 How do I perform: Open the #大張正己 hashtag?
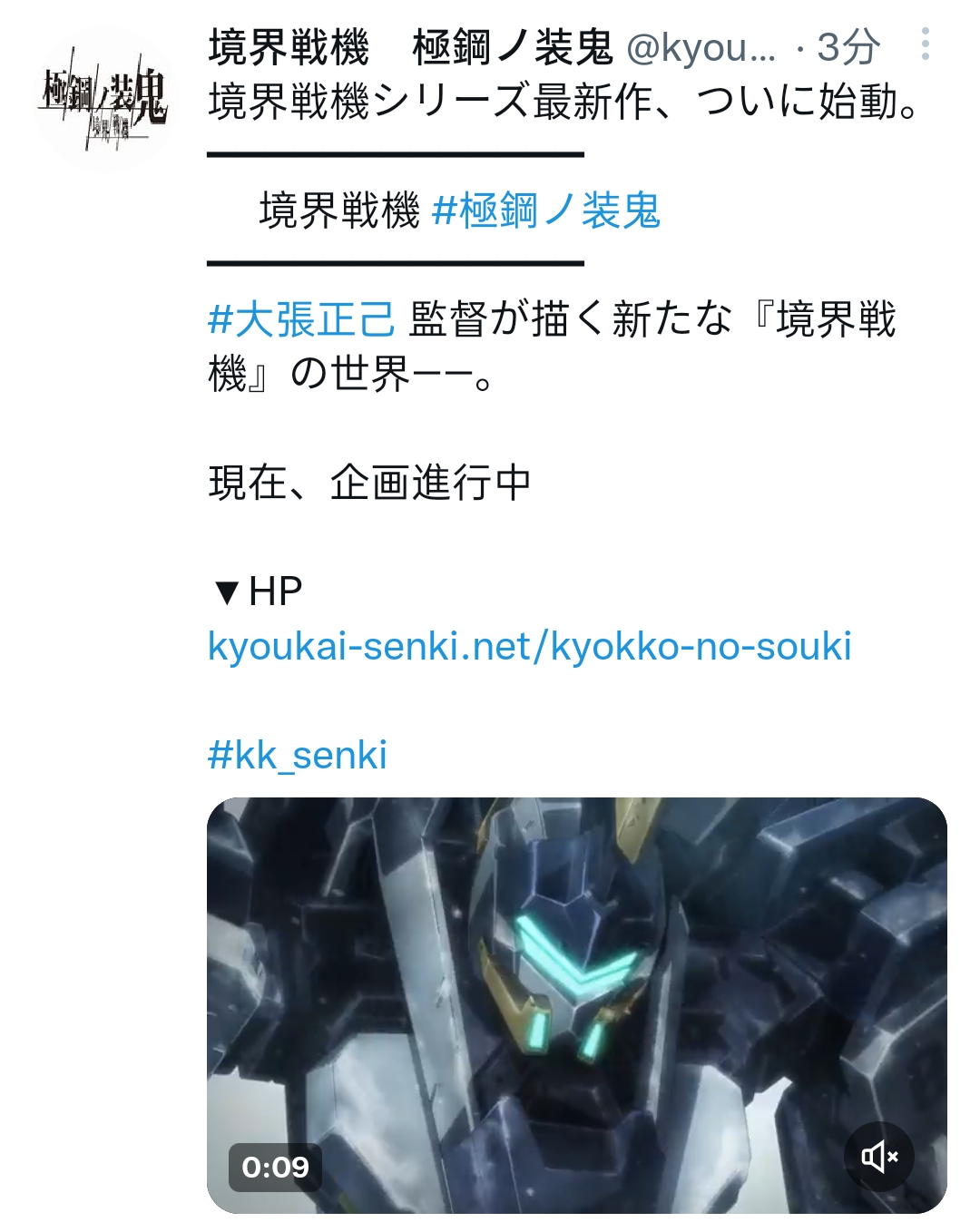click(x=301, y=319)
